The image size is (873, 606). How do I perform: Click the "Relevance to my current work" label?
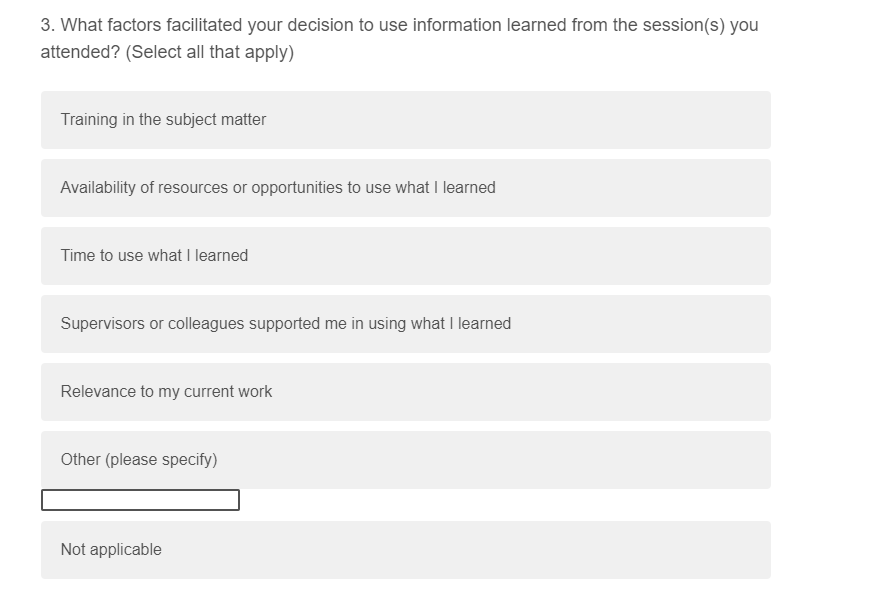tap(166, 392)
